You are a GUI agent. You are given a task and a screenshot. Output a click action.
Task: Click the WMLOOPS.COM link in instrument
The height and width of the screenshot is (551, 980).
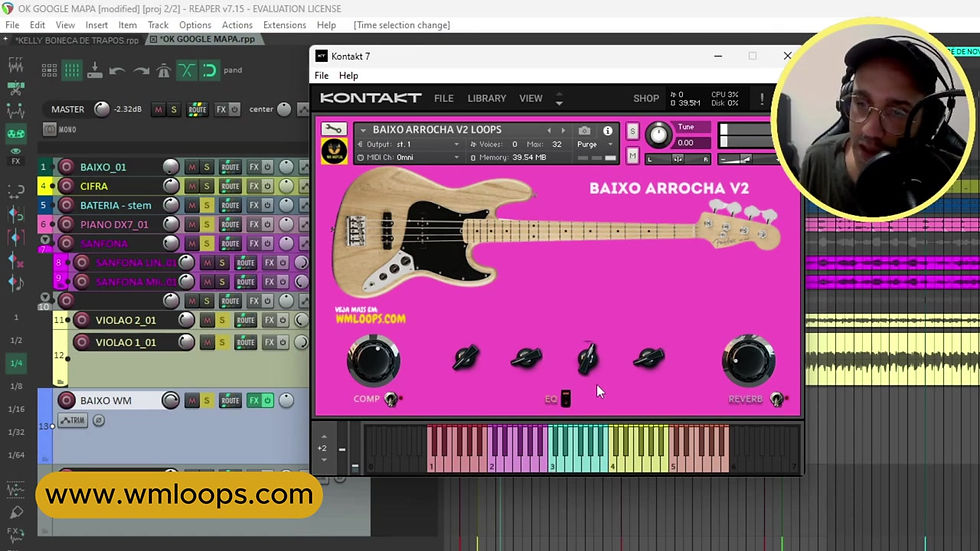click(371, 319)
